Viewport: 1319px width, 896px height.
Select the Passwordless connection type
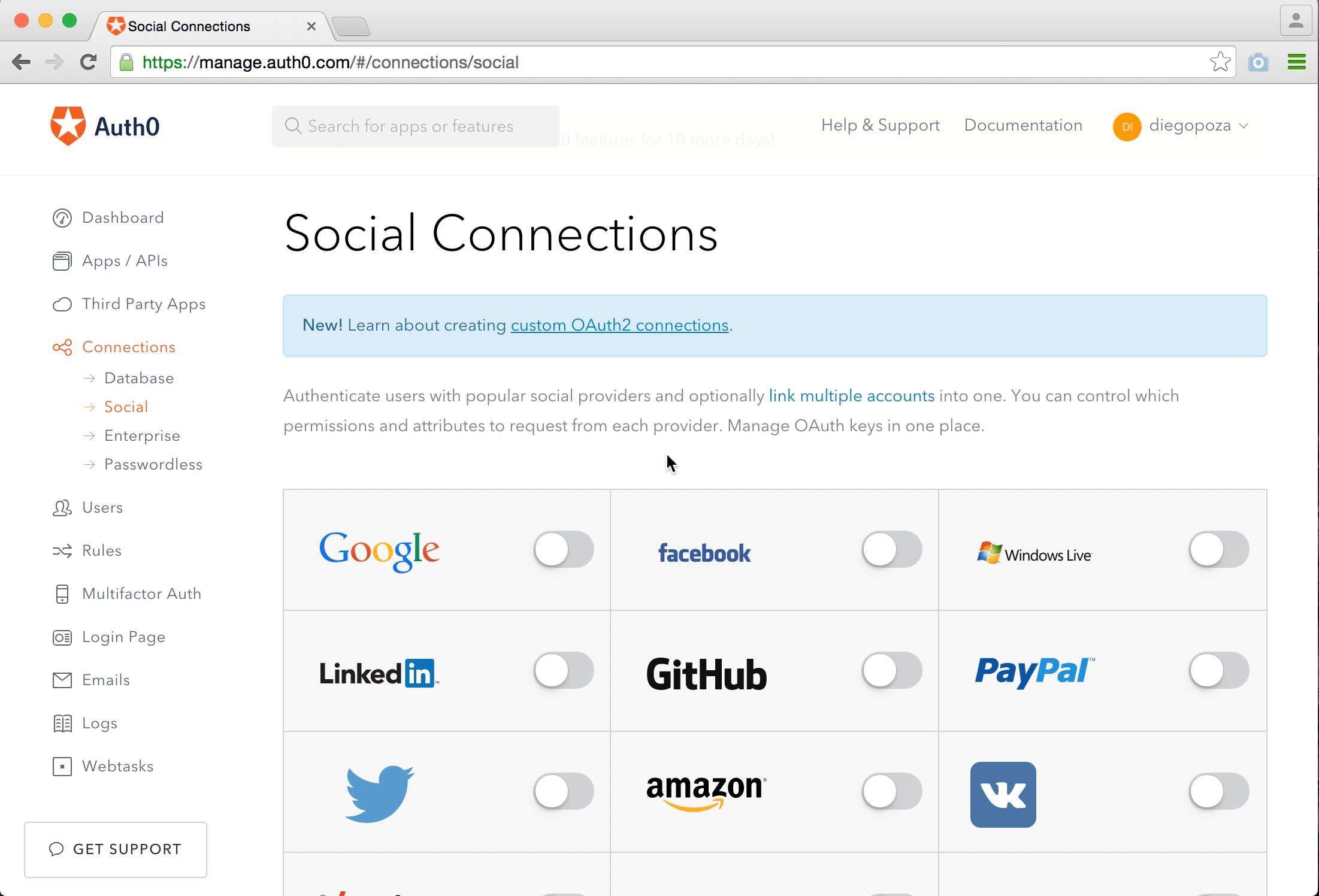(154, 464)
